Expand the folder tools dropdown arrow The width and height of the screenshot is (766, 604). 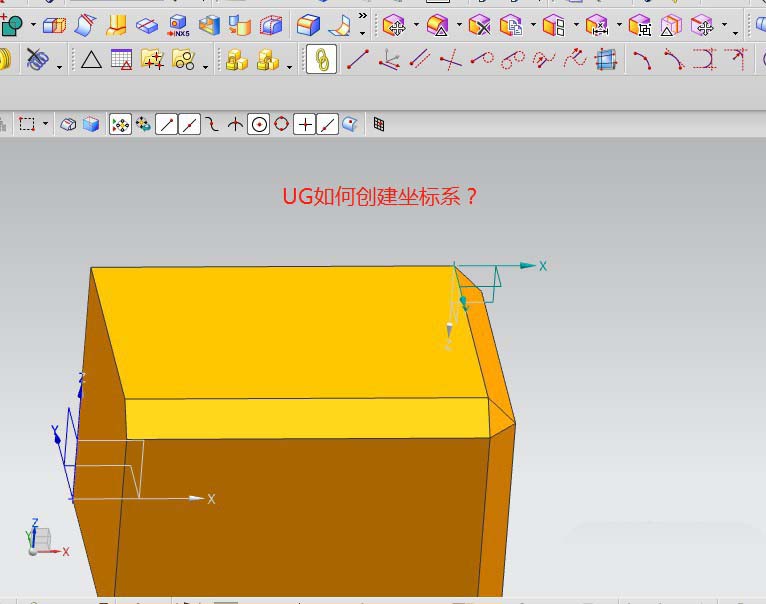(x=206, y=67)
